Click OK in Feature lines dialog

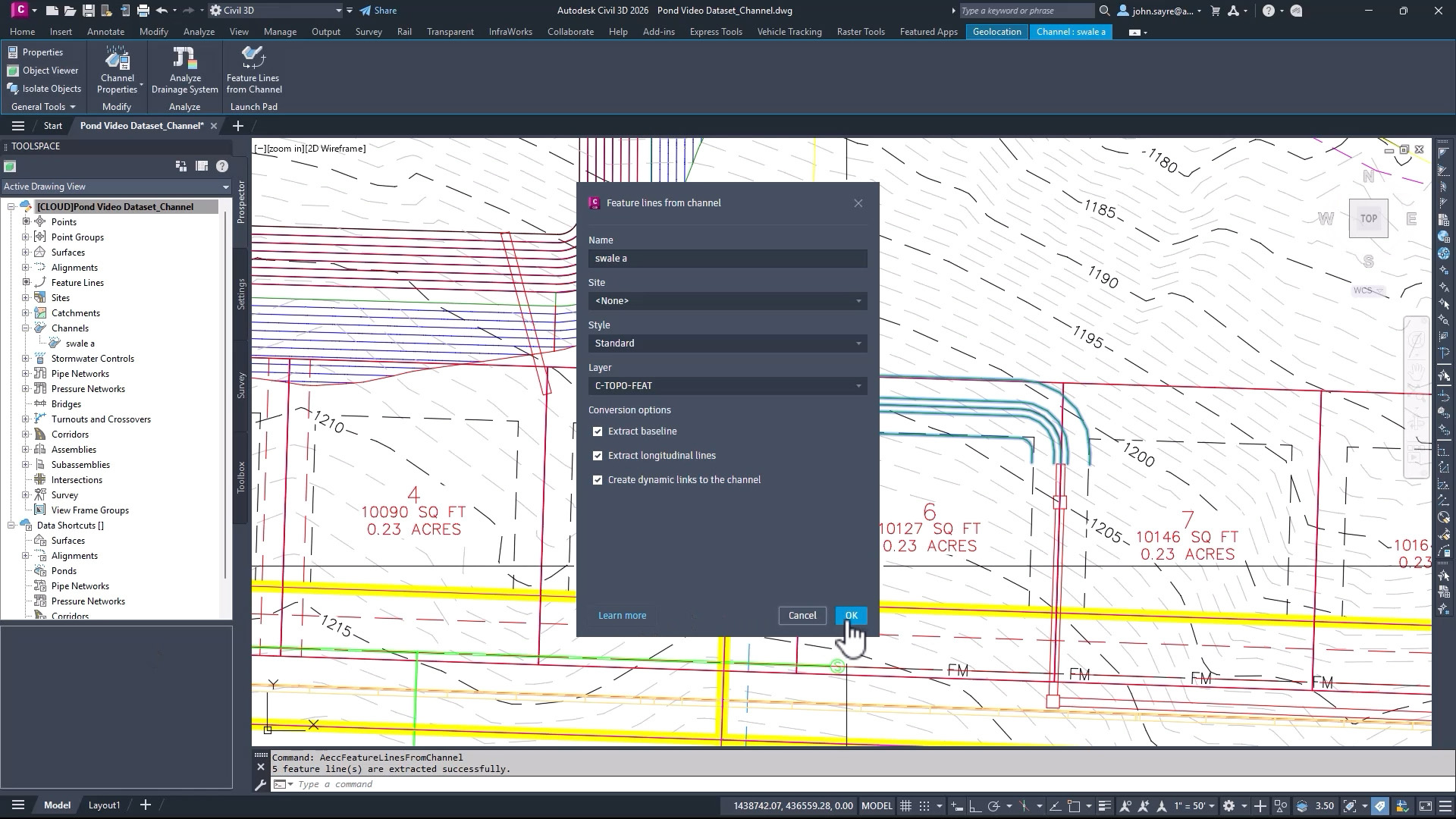pos(851,616)
